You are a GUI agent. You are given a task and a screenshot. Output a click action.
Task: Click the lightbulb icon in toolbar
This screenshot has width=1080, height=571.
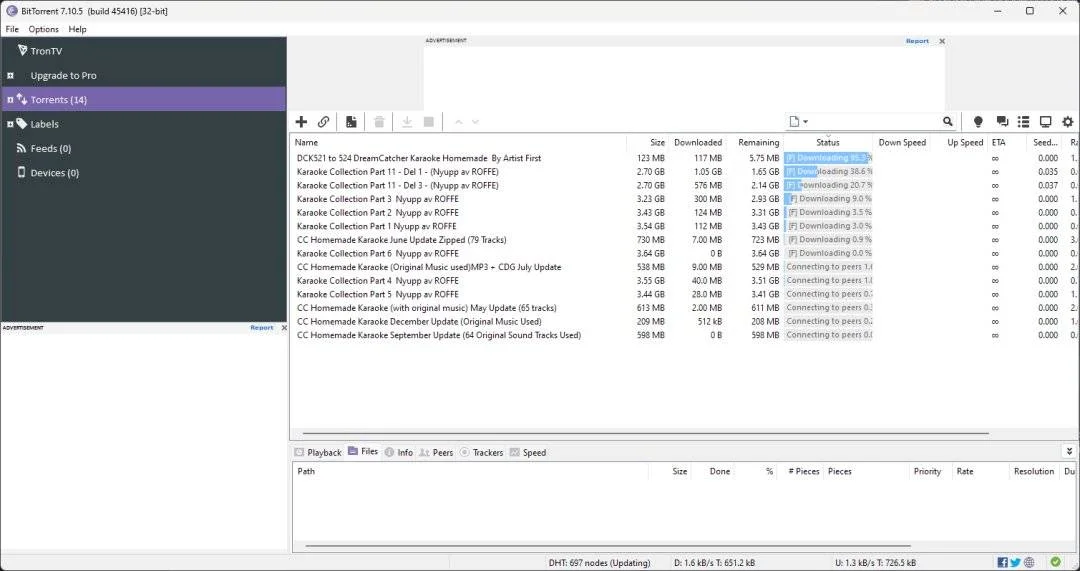coord(977,122)
